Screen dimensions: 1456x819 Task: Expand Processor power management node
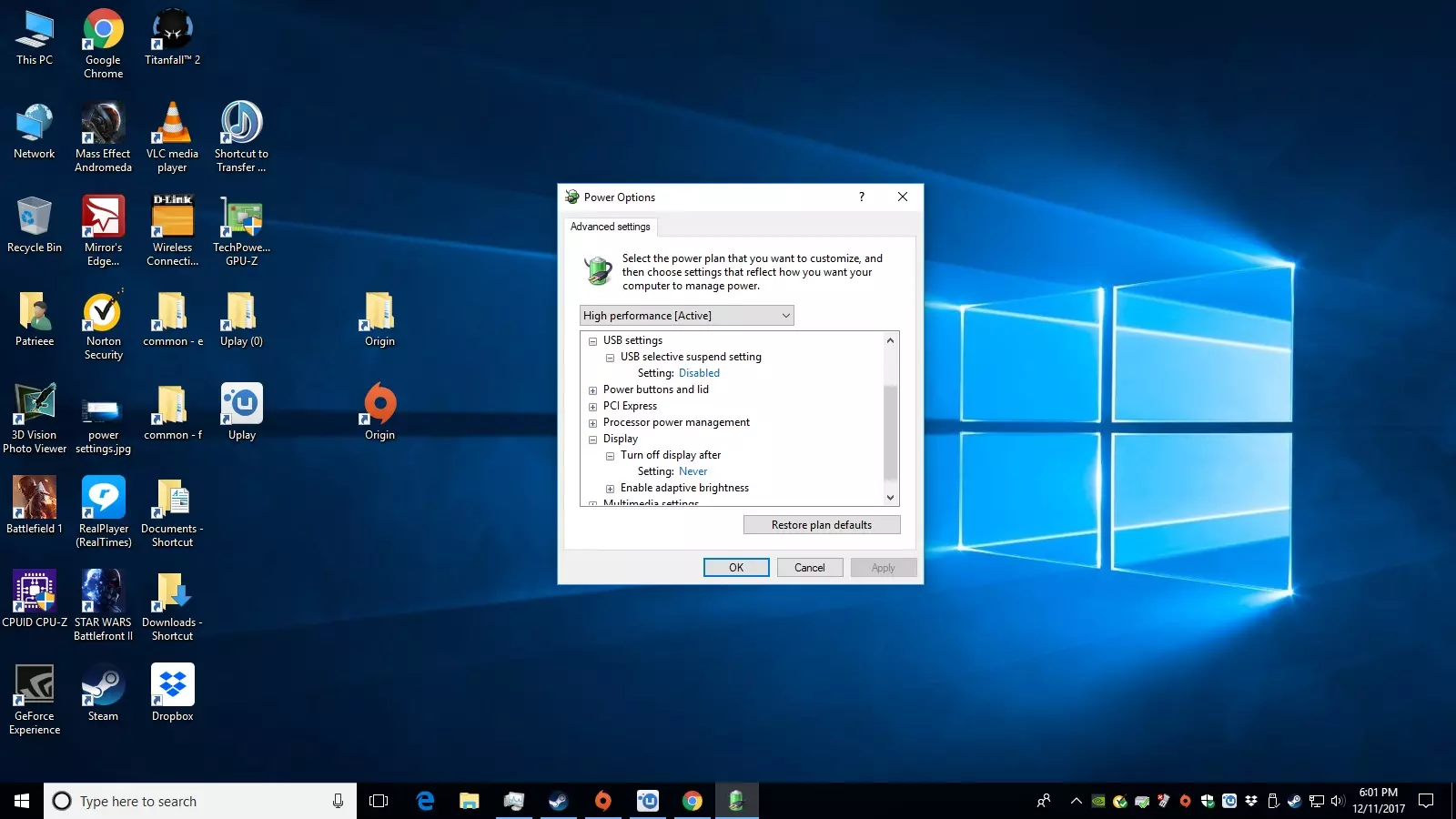point(593,423)
